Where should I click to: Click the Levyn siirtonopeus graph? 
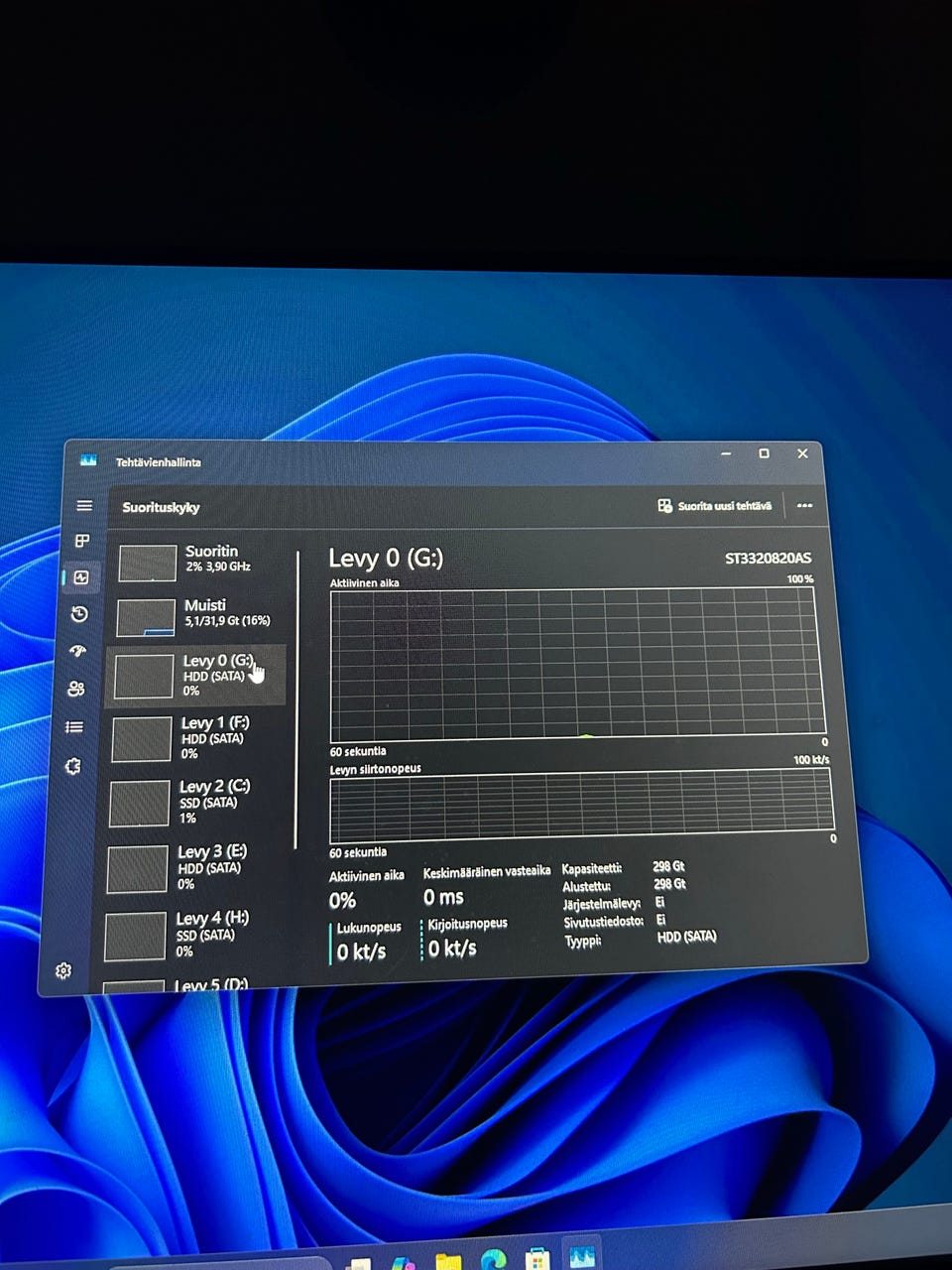click(x=581, y=808)
